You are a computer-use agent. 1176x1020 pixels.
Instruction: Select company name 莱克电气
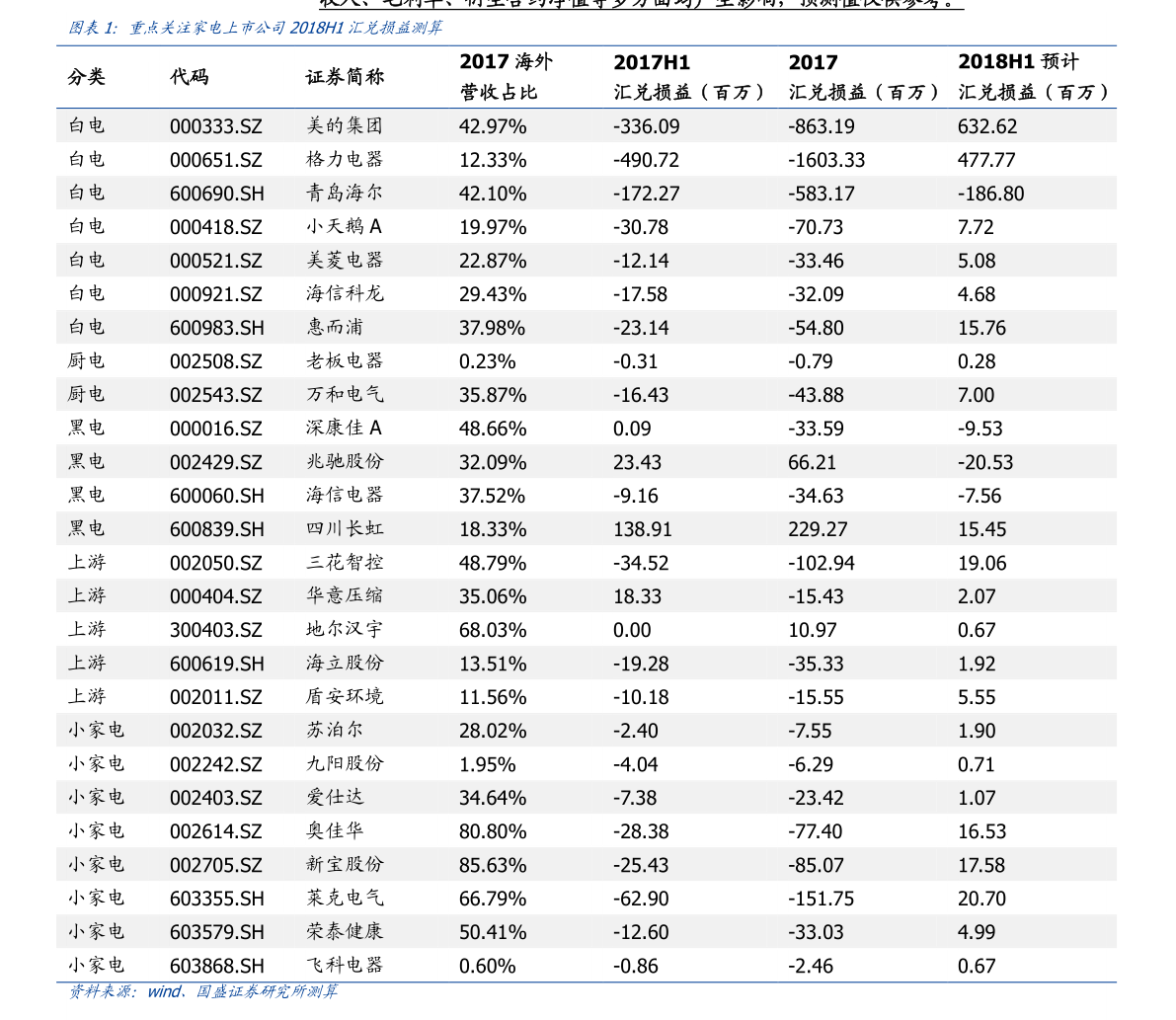345,898
